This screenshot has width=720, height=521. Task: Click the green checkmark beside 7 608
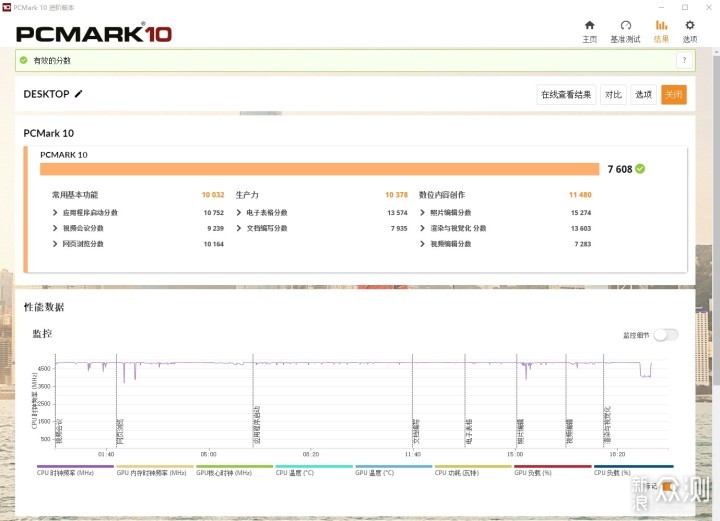640,169
